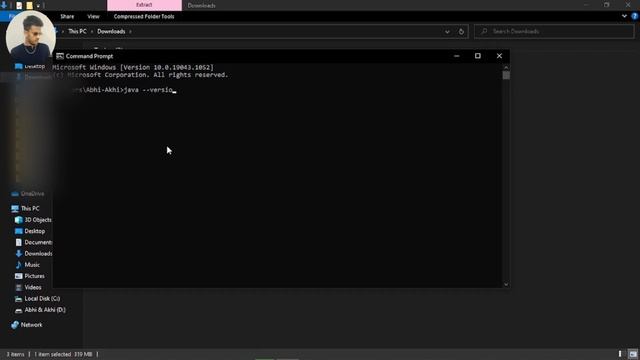Expand the ribbon with the chevron

click(624, 16)
